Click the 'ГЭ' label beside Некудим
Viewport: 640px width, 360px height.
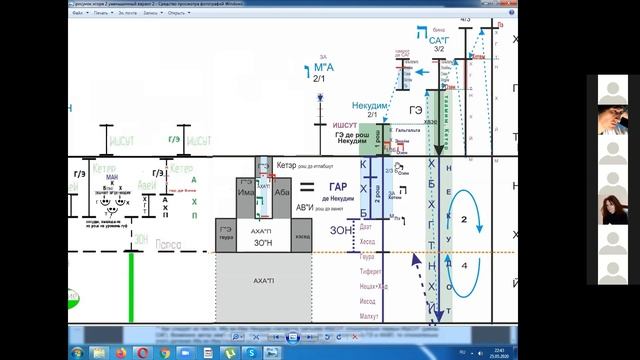(416, 110)
